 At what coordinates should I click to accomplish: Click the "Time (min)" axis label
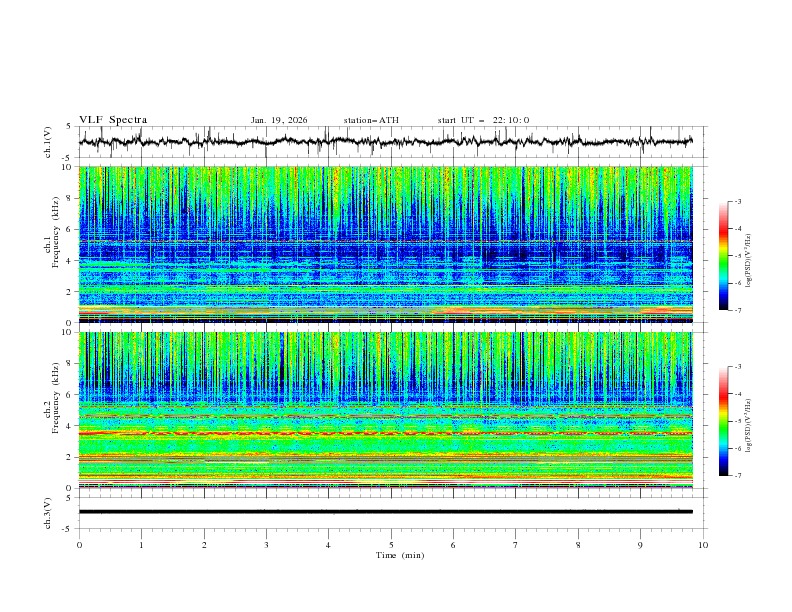(400, 555)
